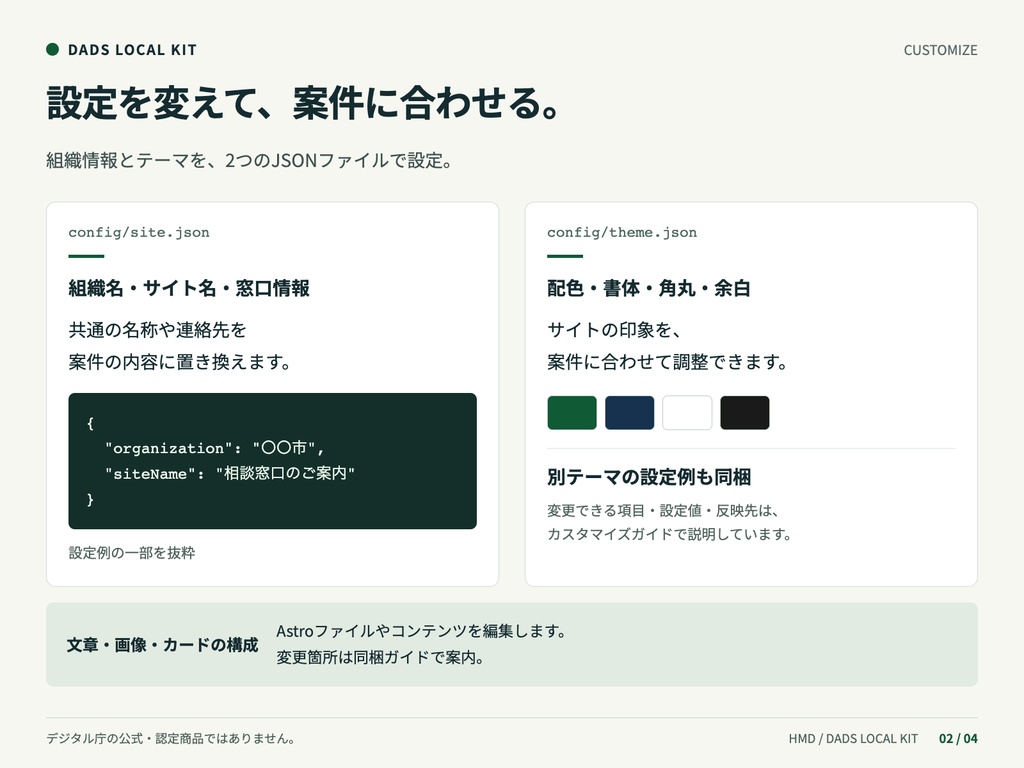This screenshot has width=1024, height=768.
Task: Click the line カスタマイズガイドで説明しています。
Action: (669, 534)
